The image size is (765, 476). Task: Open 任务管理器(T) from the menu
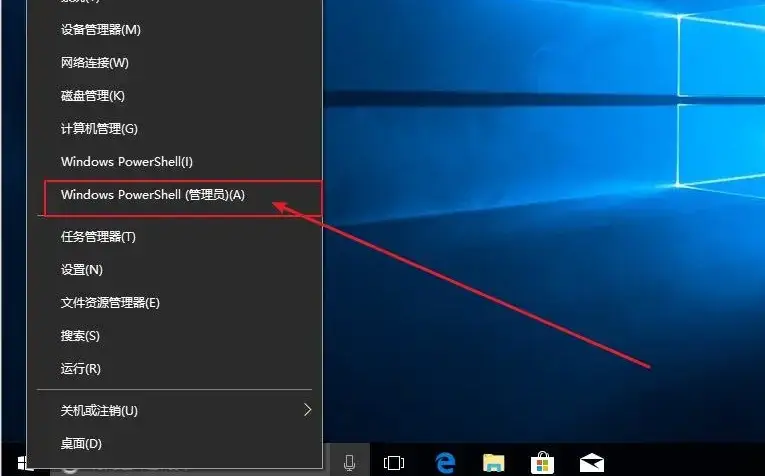tap(98, 237)
